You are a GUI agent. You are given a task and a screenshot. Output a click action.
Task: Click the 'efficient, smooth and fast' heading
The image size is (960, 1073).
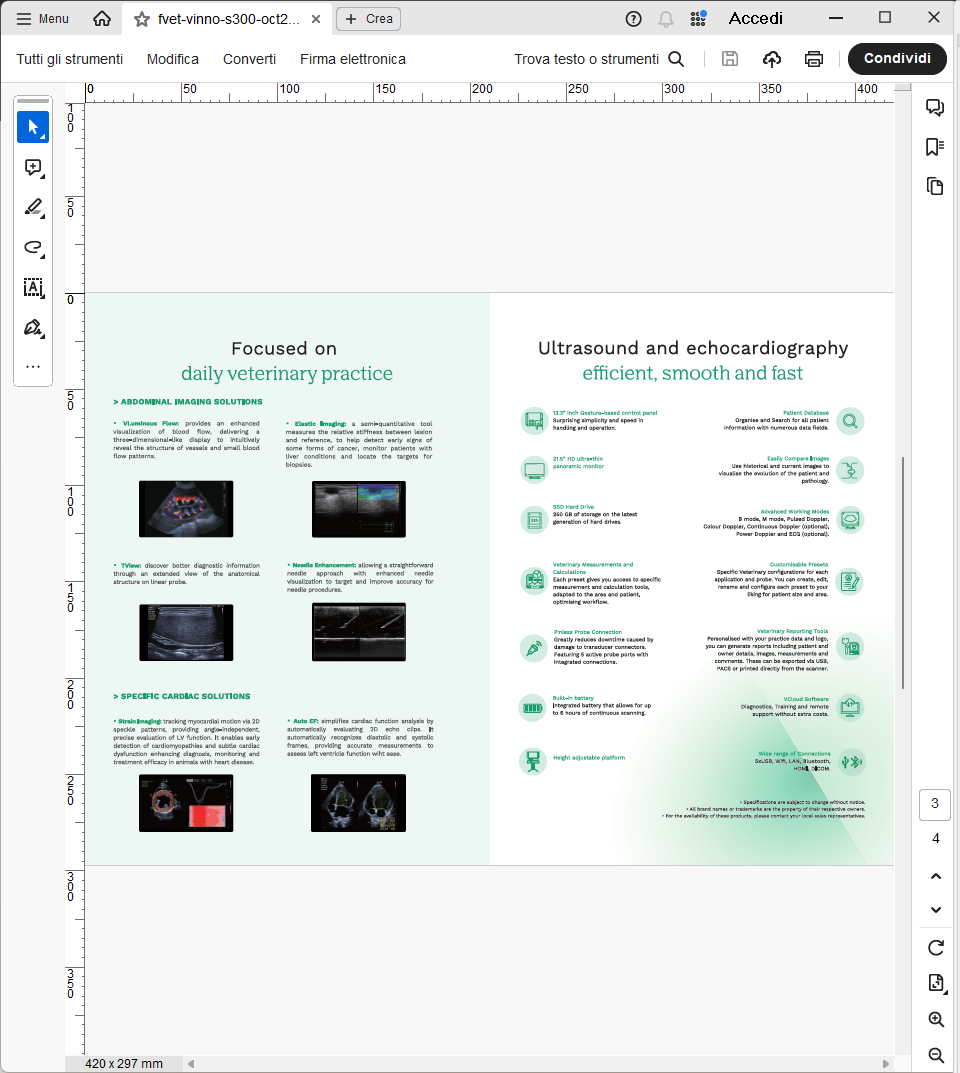point(692,373)
